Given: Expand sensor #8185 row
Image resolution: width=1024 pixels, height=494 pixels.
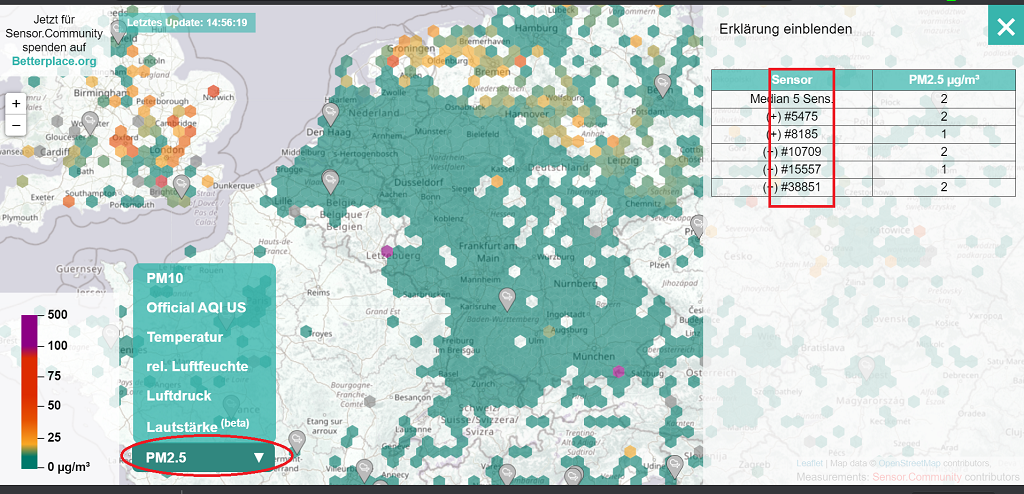Looking at the screenshot, I should click(791, 134).
